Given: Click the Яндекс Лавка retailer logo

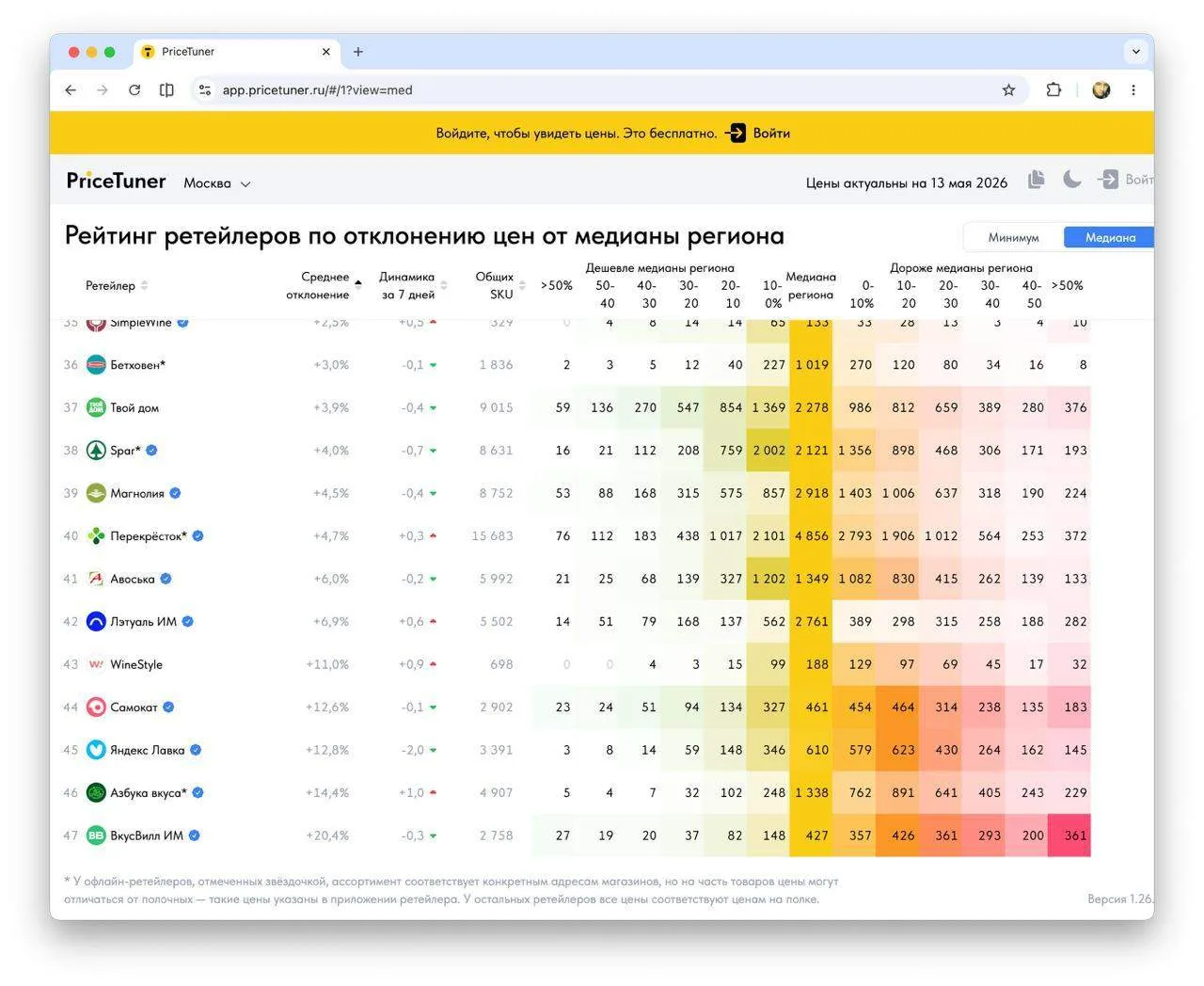Looking at the screenshot, I should (x=96, y=750).
